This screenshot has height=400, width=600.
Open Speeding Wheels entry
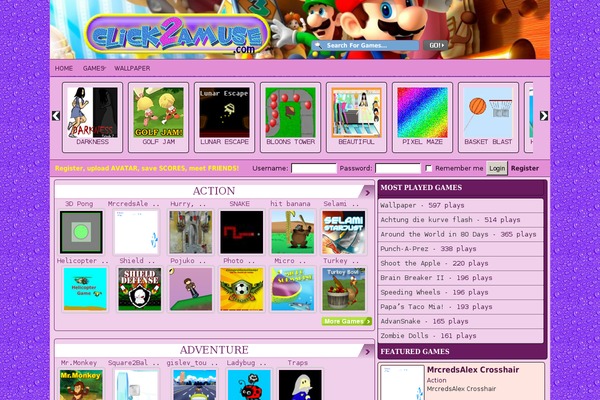pos(460,293)
